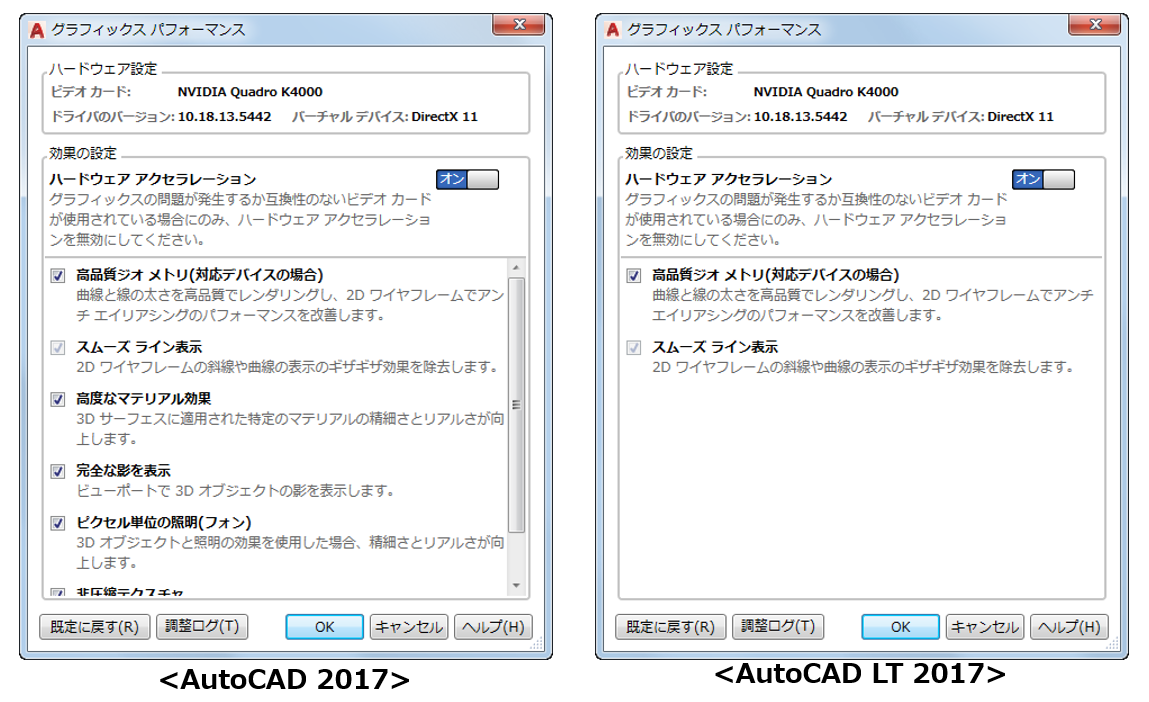Click the 完全な影を表示 label text
The image size is (1149, 702).
tap(123, 470)
